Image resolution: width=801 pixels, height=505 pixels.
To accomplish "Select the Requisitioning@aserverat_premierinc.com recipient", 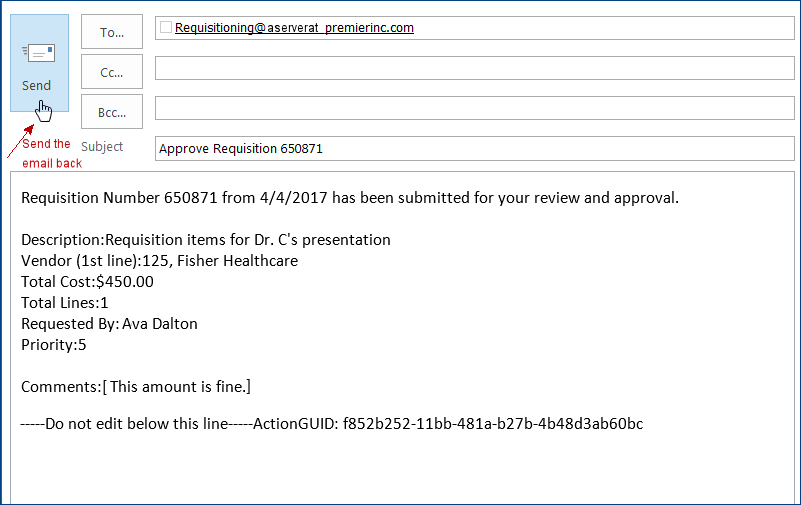I will (294, 28).
